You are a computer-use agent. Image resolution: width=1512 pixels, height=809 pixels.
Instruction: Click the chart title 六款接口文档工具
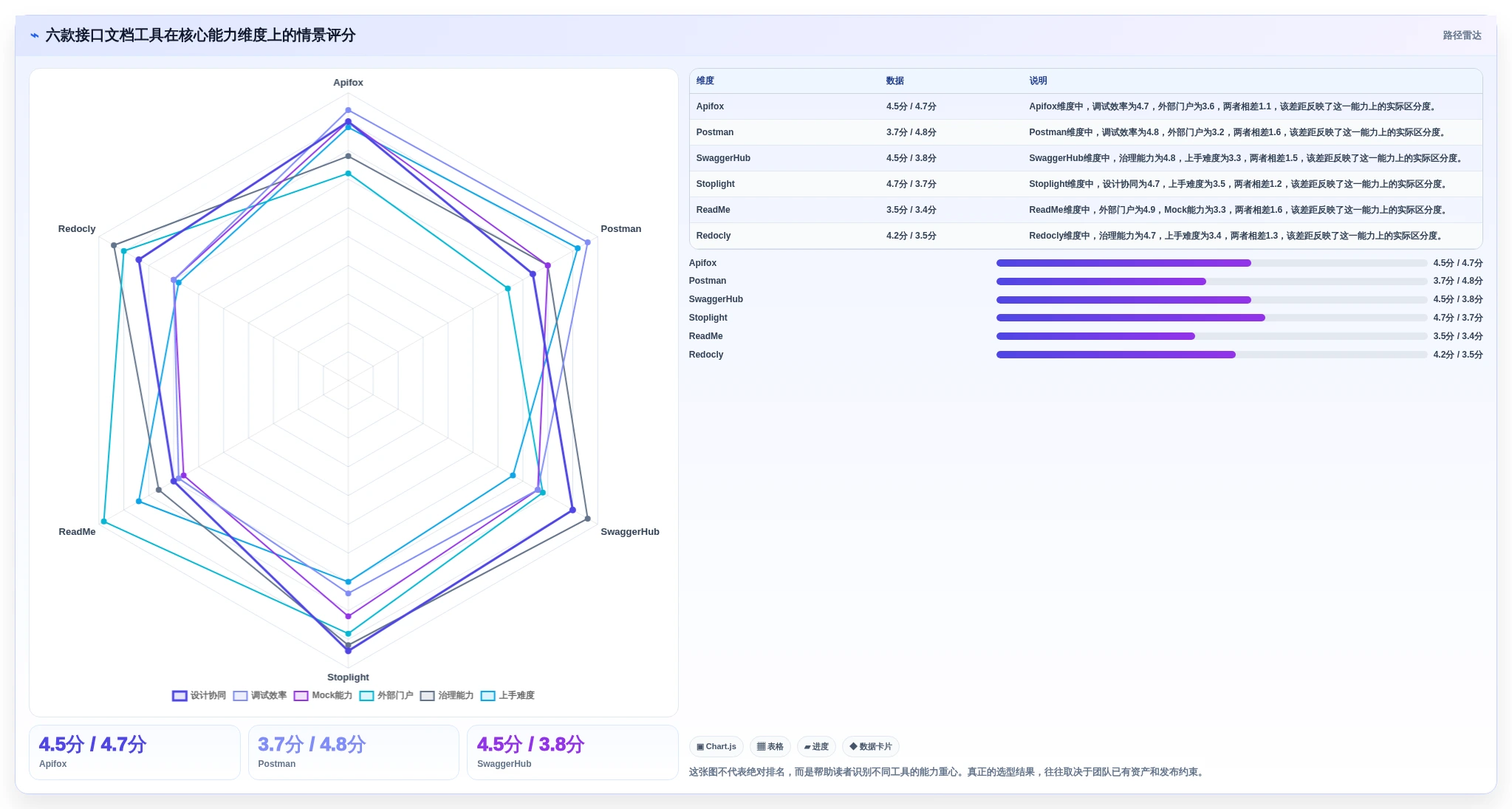point(200,35)
